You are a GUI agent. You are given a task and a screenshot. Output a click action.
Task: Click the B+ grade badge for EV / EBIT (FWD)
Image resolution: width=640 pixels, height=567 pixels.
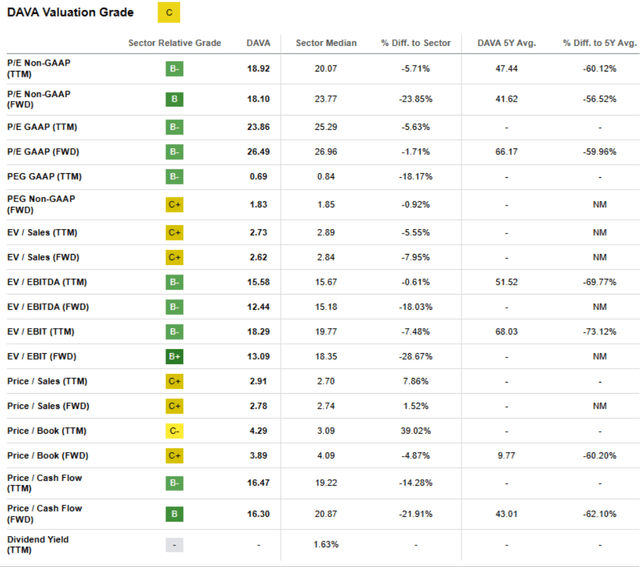pos(174,356)
